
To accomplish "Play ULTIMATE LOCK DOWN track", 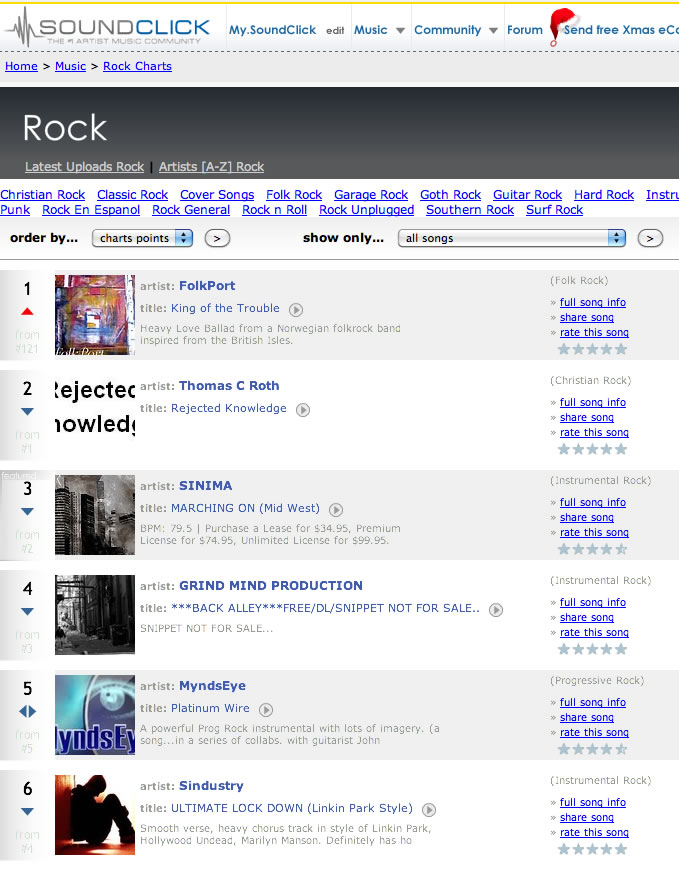I will coord(429,810).
